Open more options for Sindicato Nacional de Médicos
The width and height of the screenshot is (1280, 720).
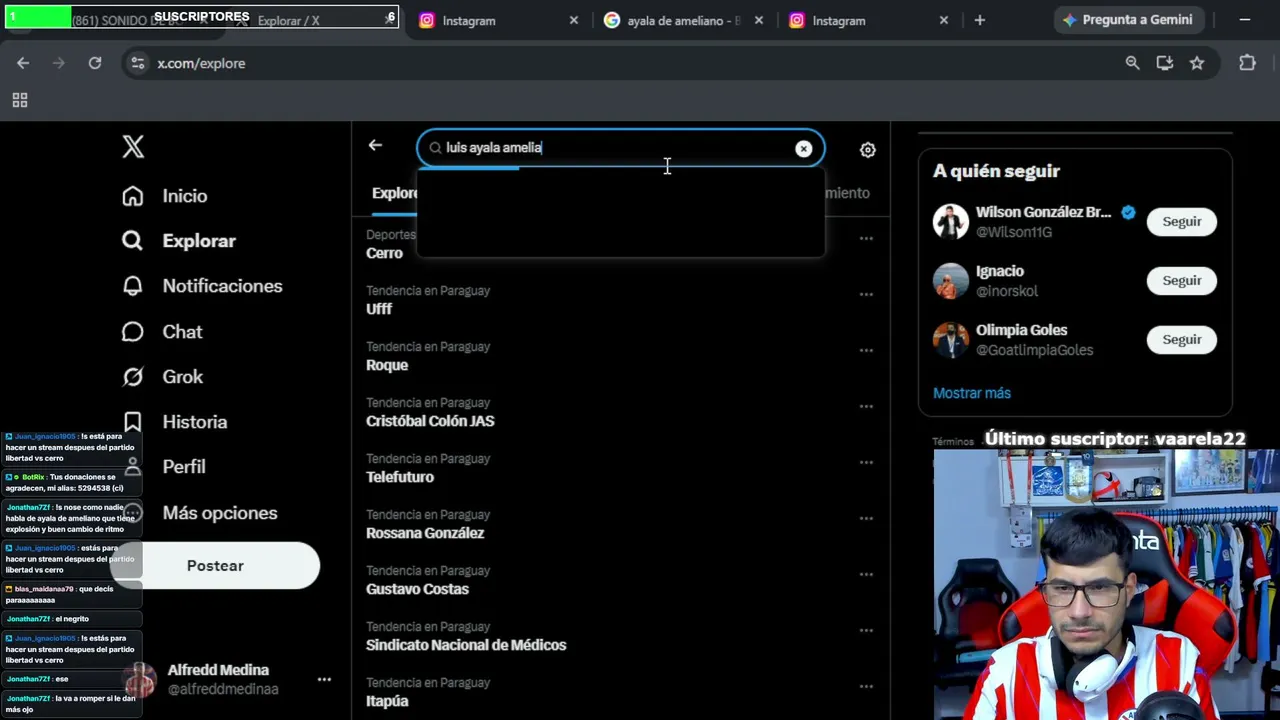(x=866, y=631)
